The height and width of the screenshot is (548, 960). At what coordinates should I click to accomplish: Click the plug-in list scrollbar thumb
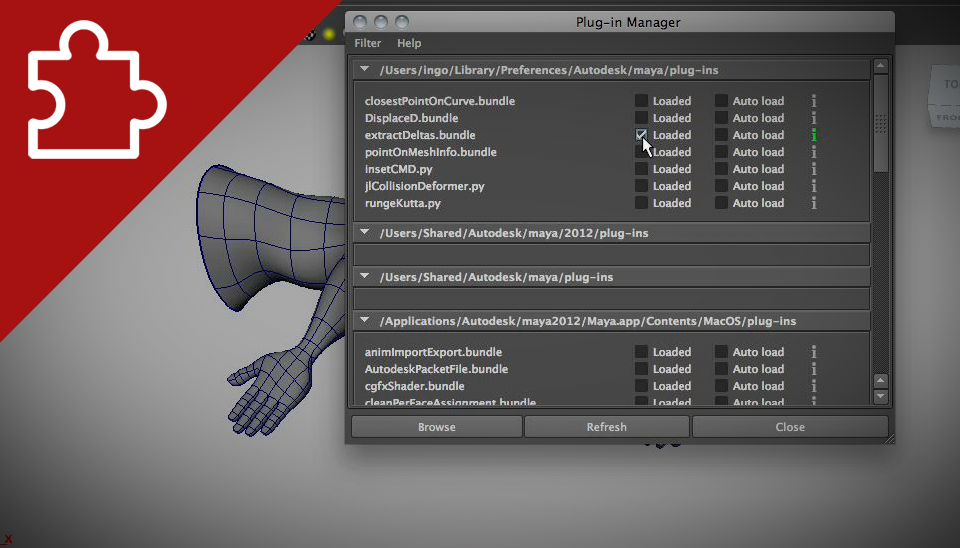(x=880, y=123)
